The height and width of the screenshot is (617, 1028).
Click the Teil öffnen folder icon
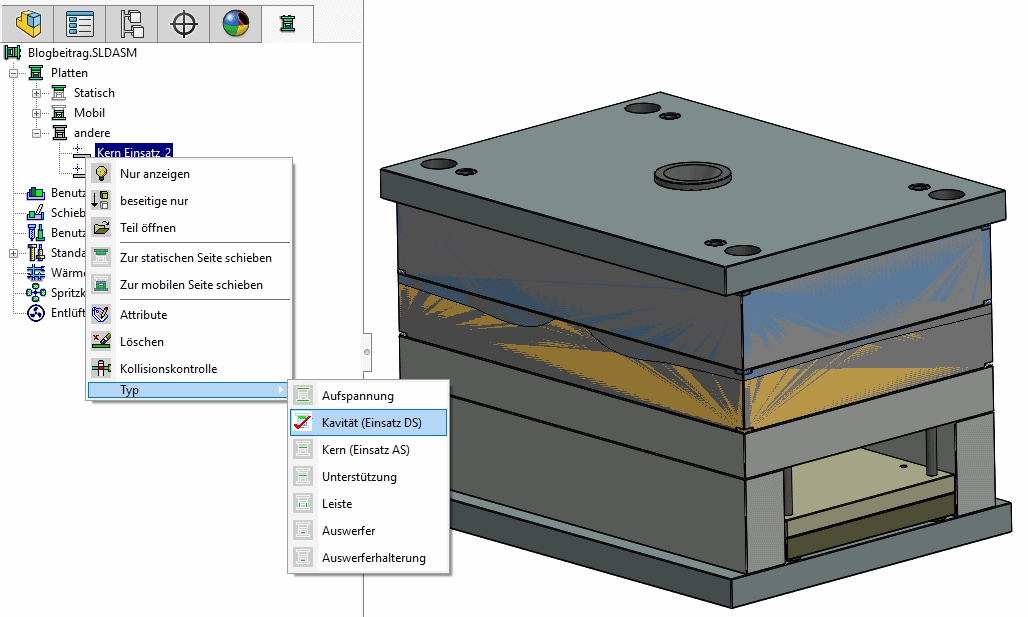[101, 228]
